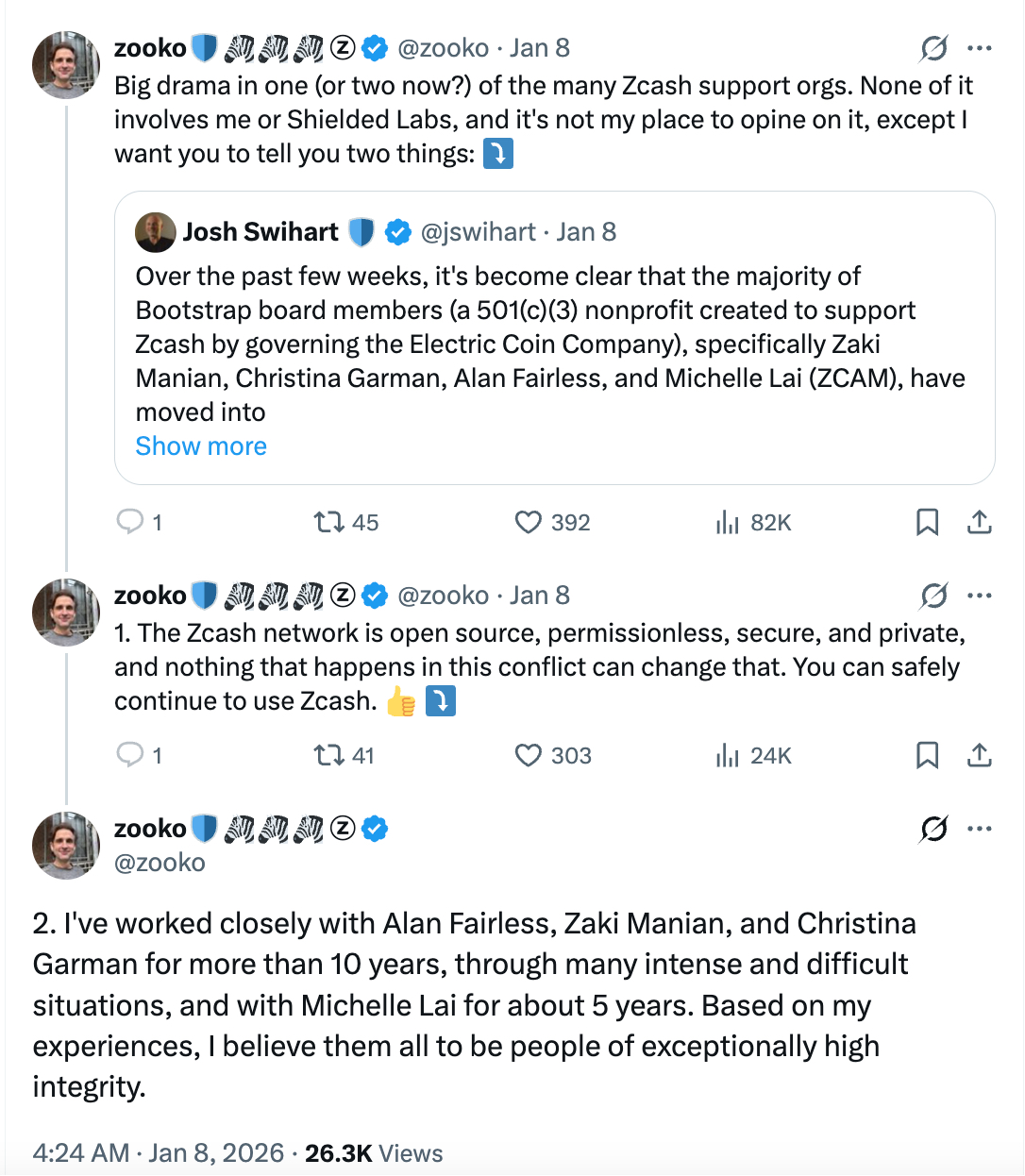This screenshot has height=1176, width=1025.
Task: Bookmark the first zooko tweet
Action: [x=927, y=522]
